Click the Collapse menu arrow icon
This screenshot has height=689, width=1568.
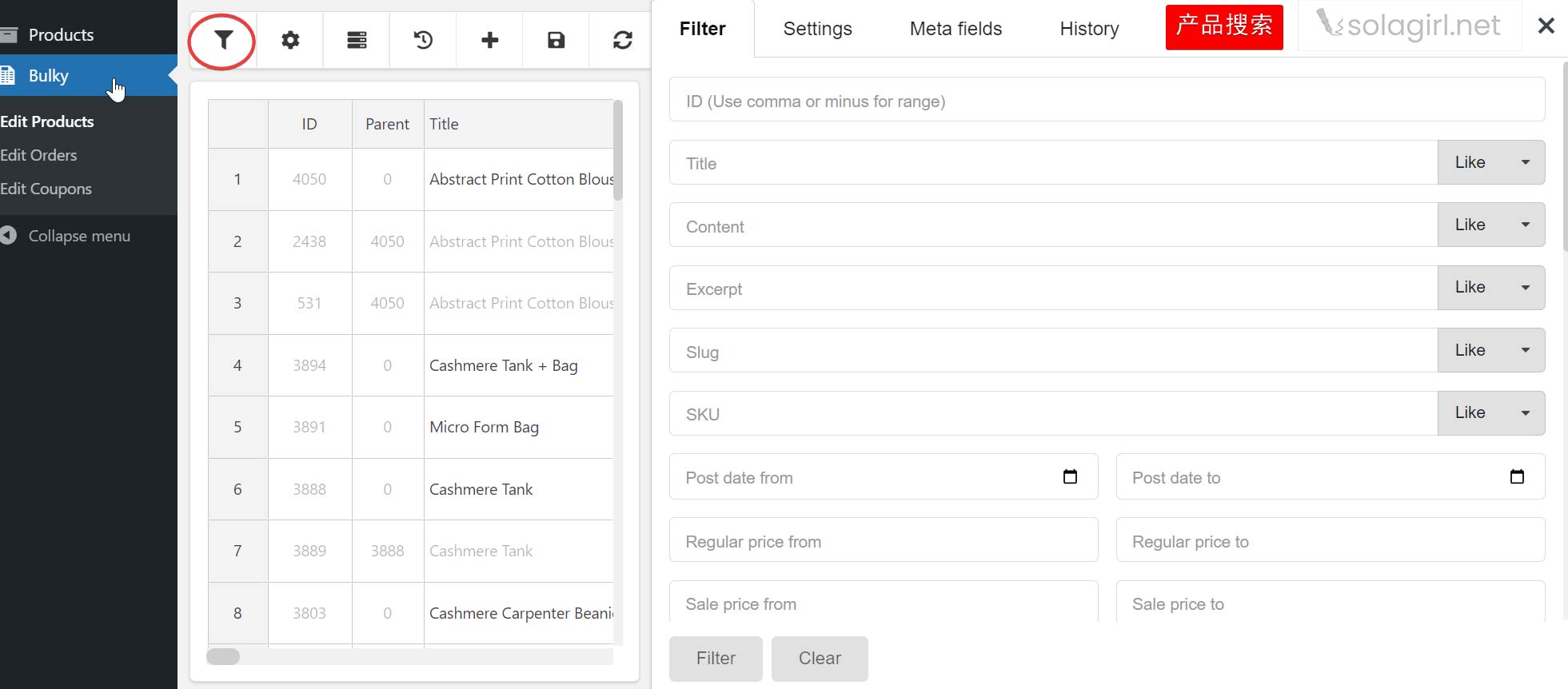click(8, 235)
